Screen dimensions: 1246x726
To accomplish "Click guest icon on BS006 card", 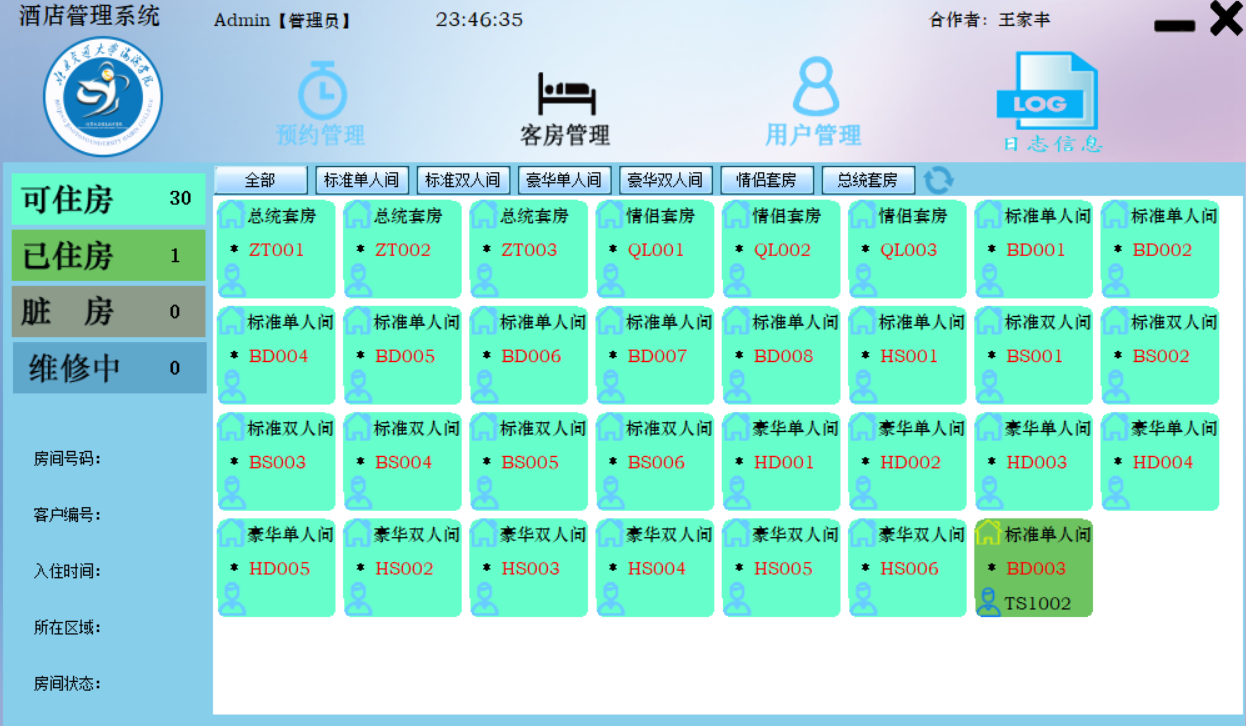I will click(610, 493).
